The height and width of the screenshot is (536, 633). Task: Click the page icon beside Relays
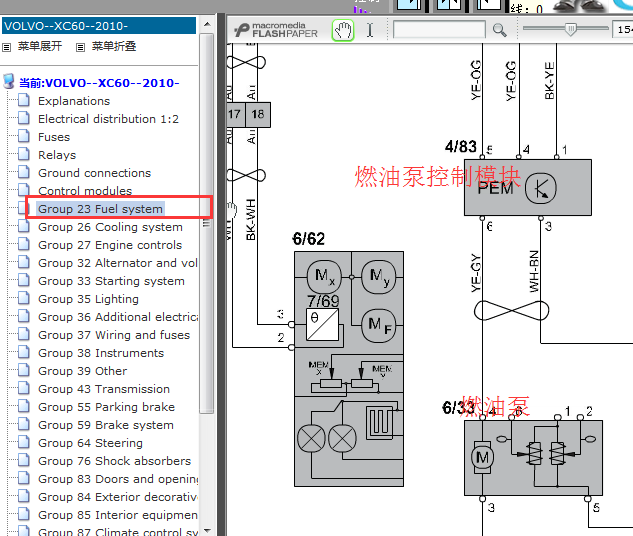click(24, 154)
